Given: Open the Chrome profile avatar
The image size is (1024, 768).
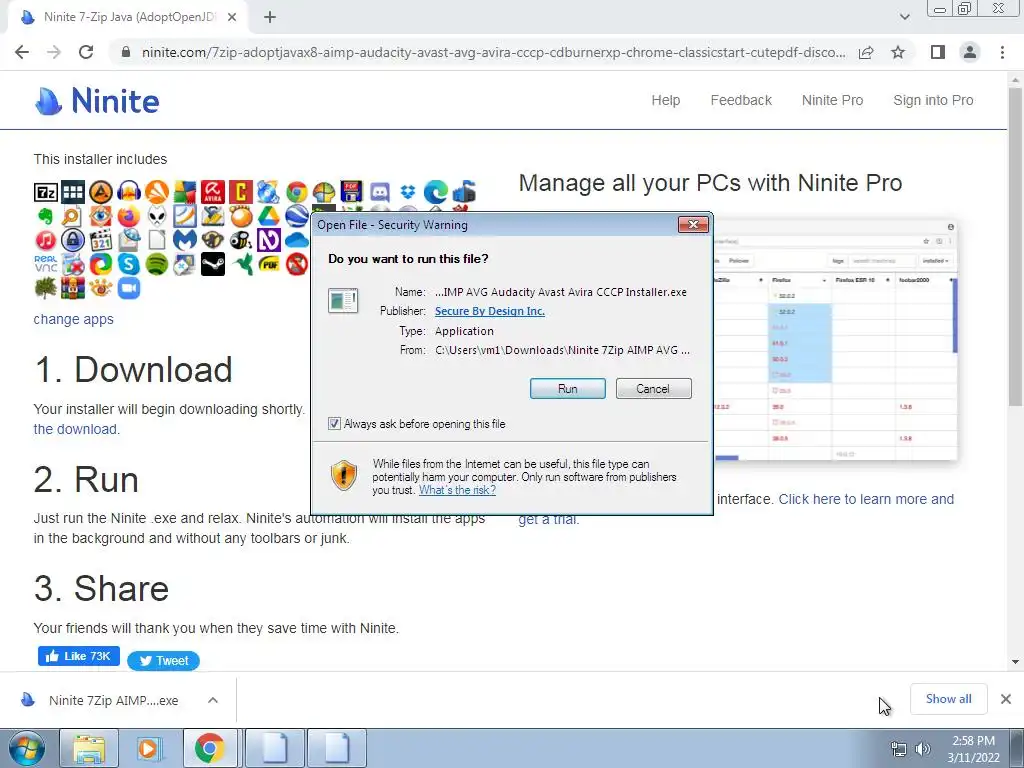Looking at the screenshot, I should click(970, 52).
